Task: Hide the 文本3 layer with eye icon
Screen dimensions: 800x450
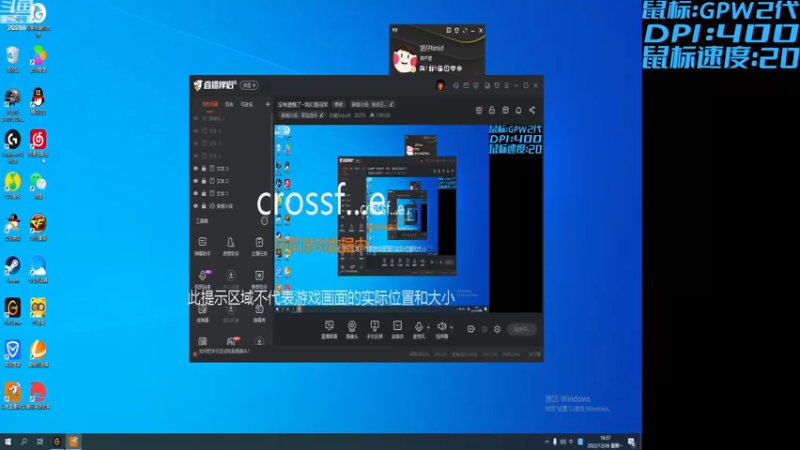Action: click(195, 168)
